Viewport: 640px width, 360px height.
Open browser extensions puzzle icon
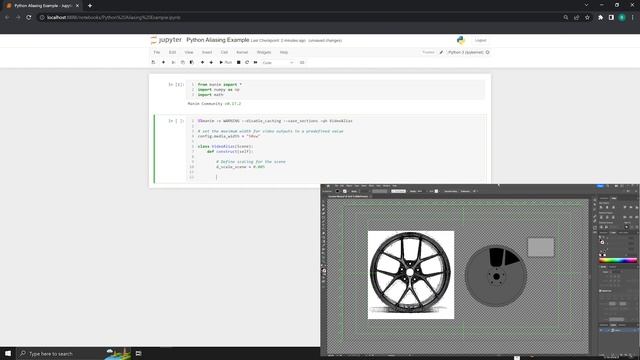pos(600,18)
